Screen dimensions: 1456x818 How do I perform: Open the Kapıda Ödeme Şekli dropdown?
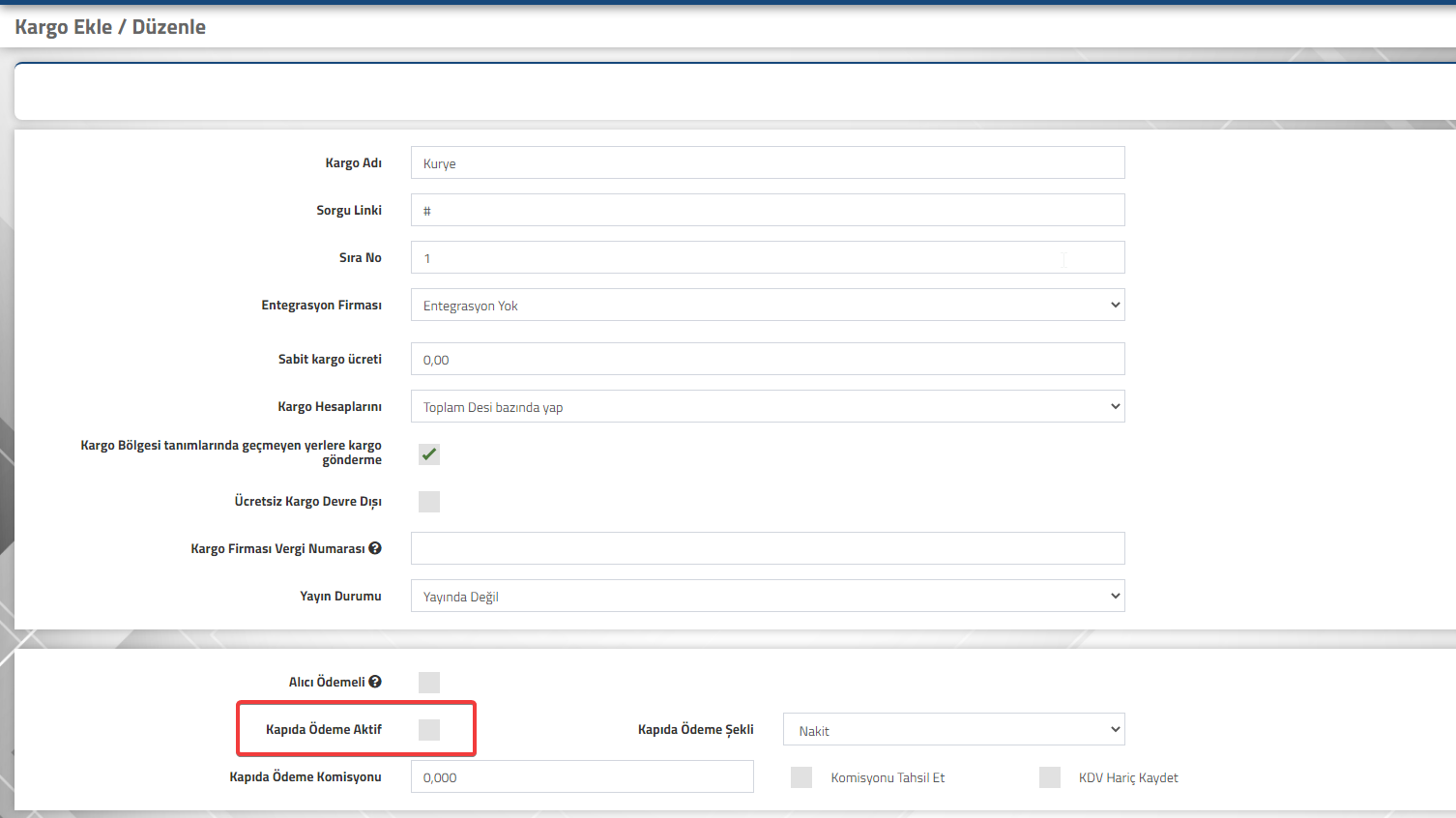tap(954, 729)
